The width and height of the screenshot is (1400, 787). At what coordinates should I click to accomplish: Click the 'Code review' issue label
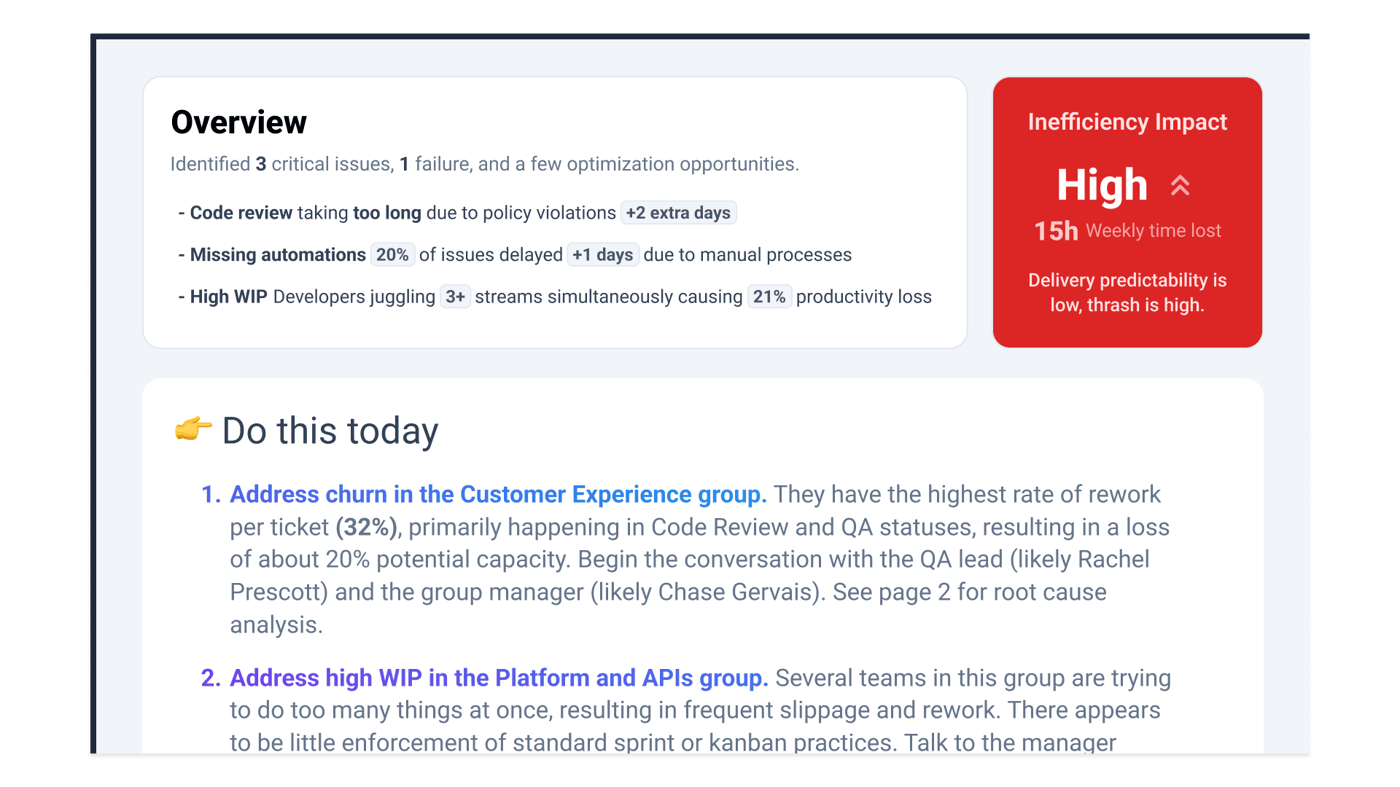pyautogui.click(x=241, y=213)
